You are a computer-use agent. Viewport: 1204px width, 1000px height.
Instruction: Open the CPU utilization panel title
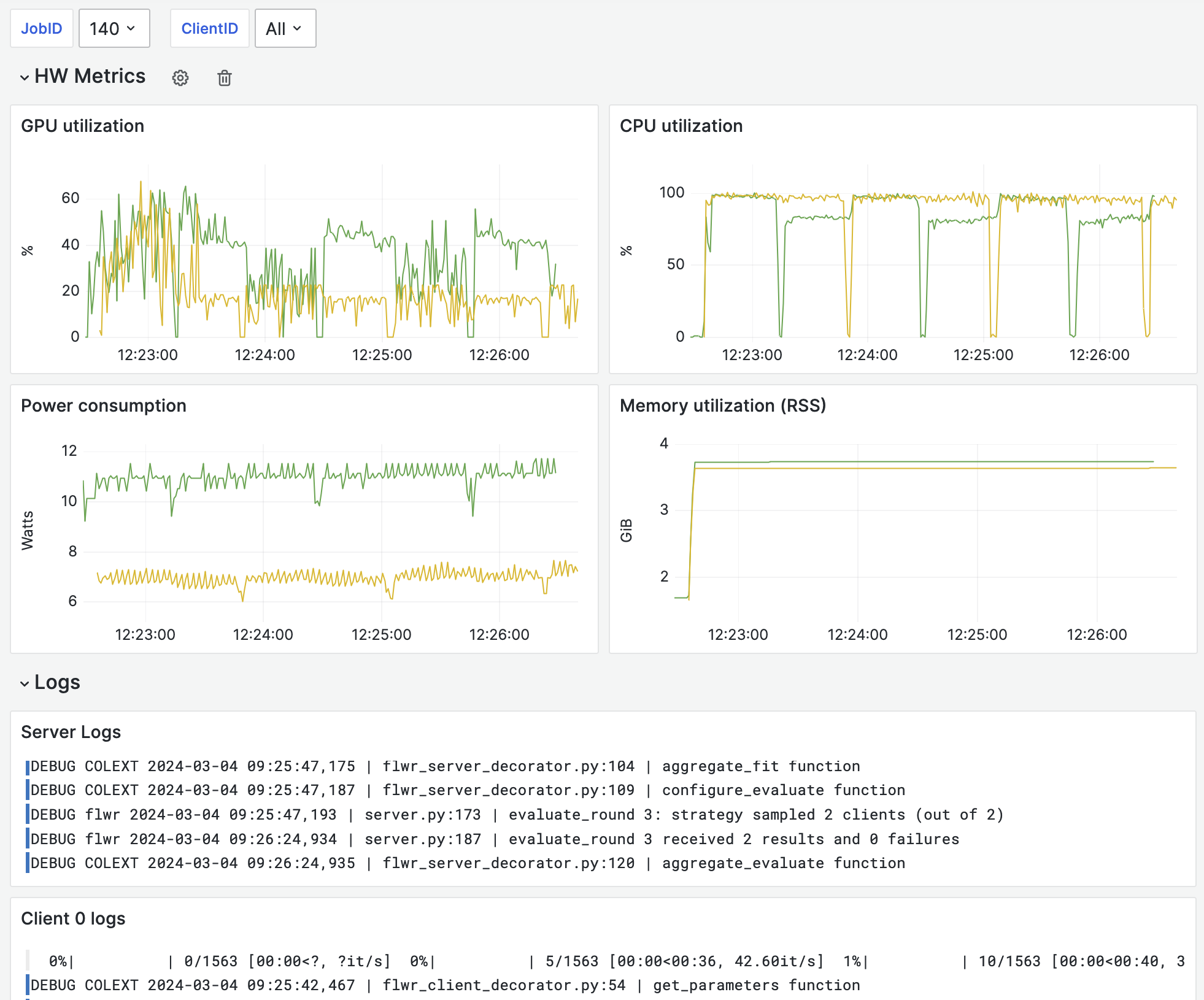click(x=681, y=126)
